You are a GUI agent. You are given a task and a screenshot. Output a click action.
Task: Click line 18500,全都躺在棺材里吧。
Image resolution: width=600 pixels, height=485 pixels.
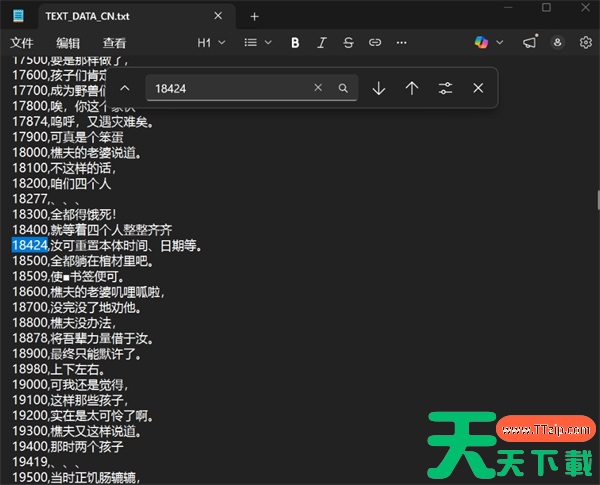(x=83, y=261)
